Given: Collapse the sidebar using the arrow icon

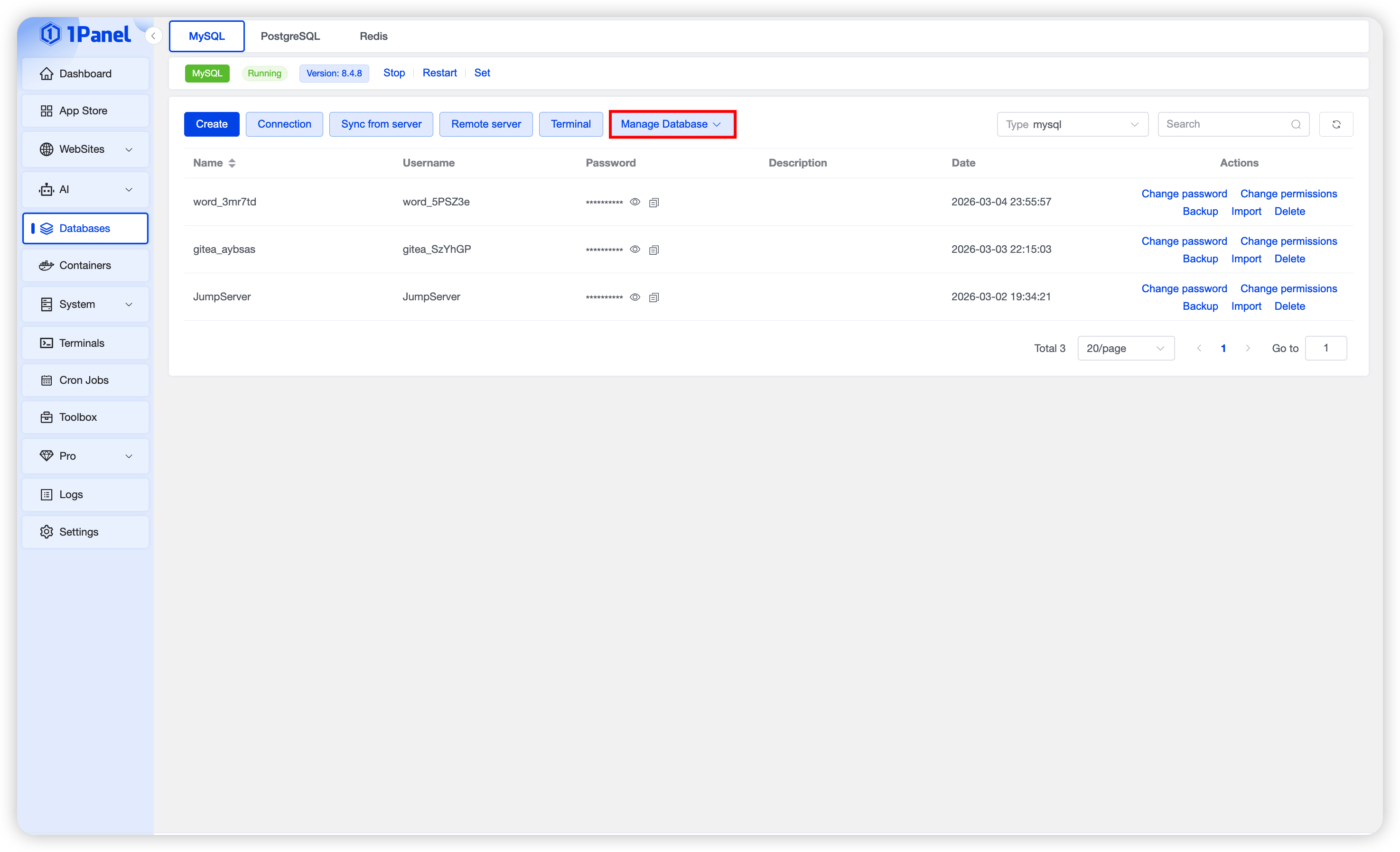Looking at the screenshot, I should click(x=153, y=36).
